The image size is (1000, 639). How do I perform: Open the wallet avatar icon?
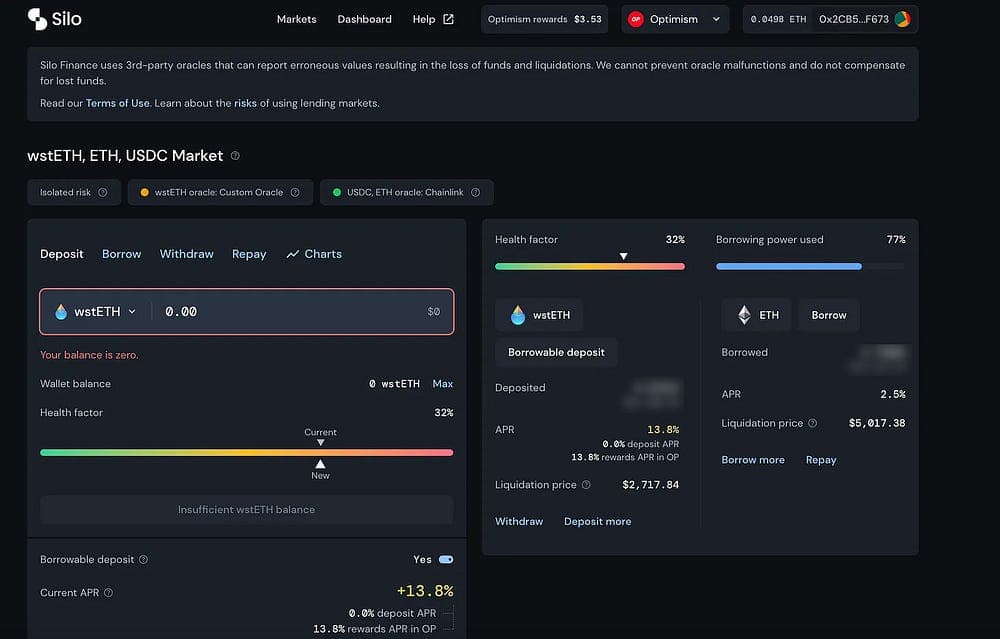(x=902, y=19)
